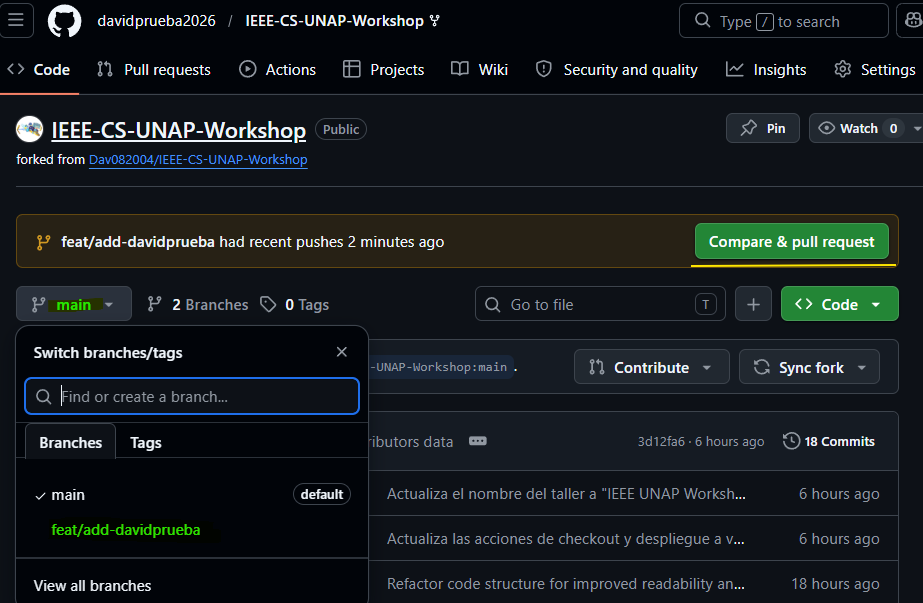Open the 2 Branches link

[x=198, y=304]
